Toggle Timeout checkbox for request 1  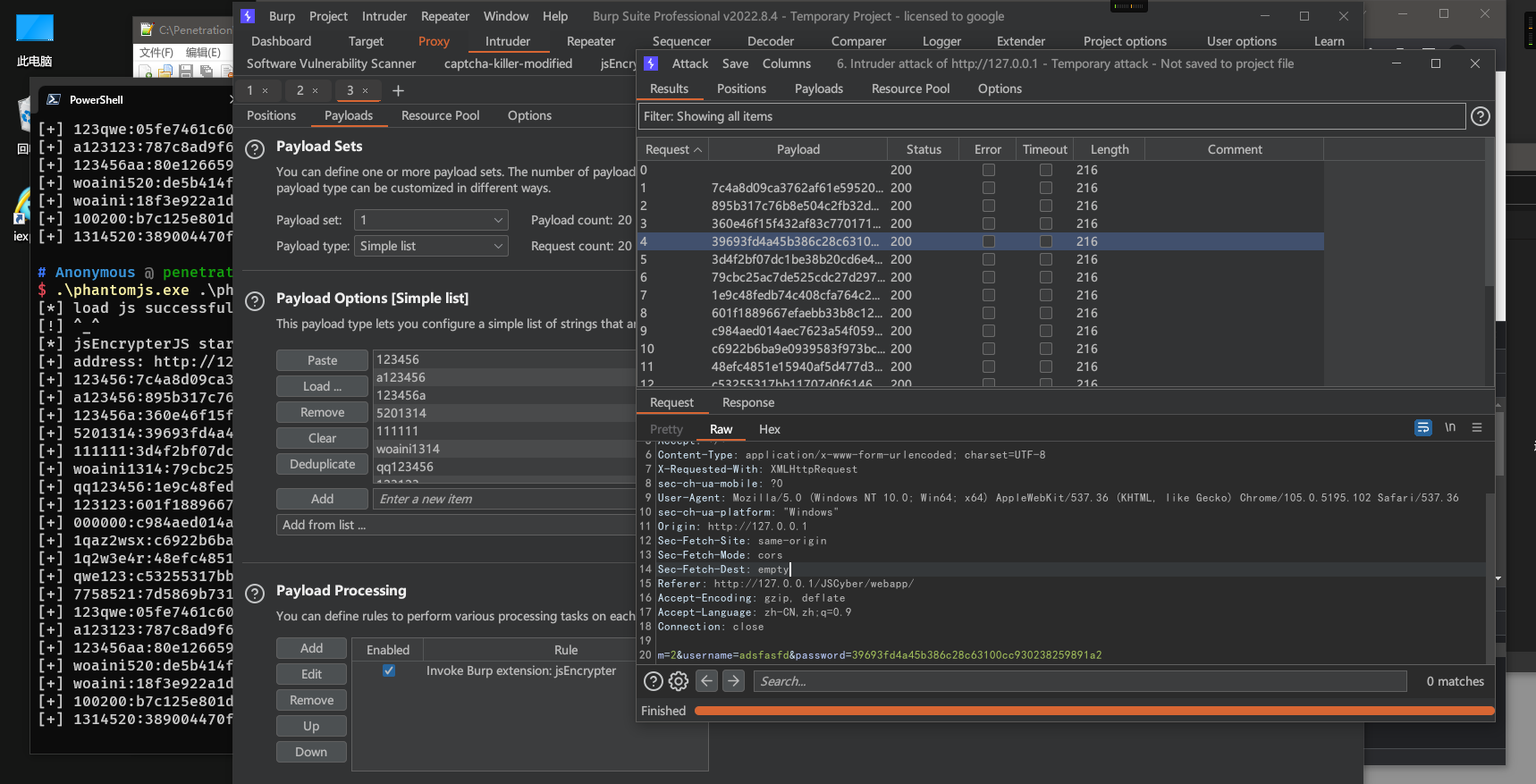(1045, 188)
